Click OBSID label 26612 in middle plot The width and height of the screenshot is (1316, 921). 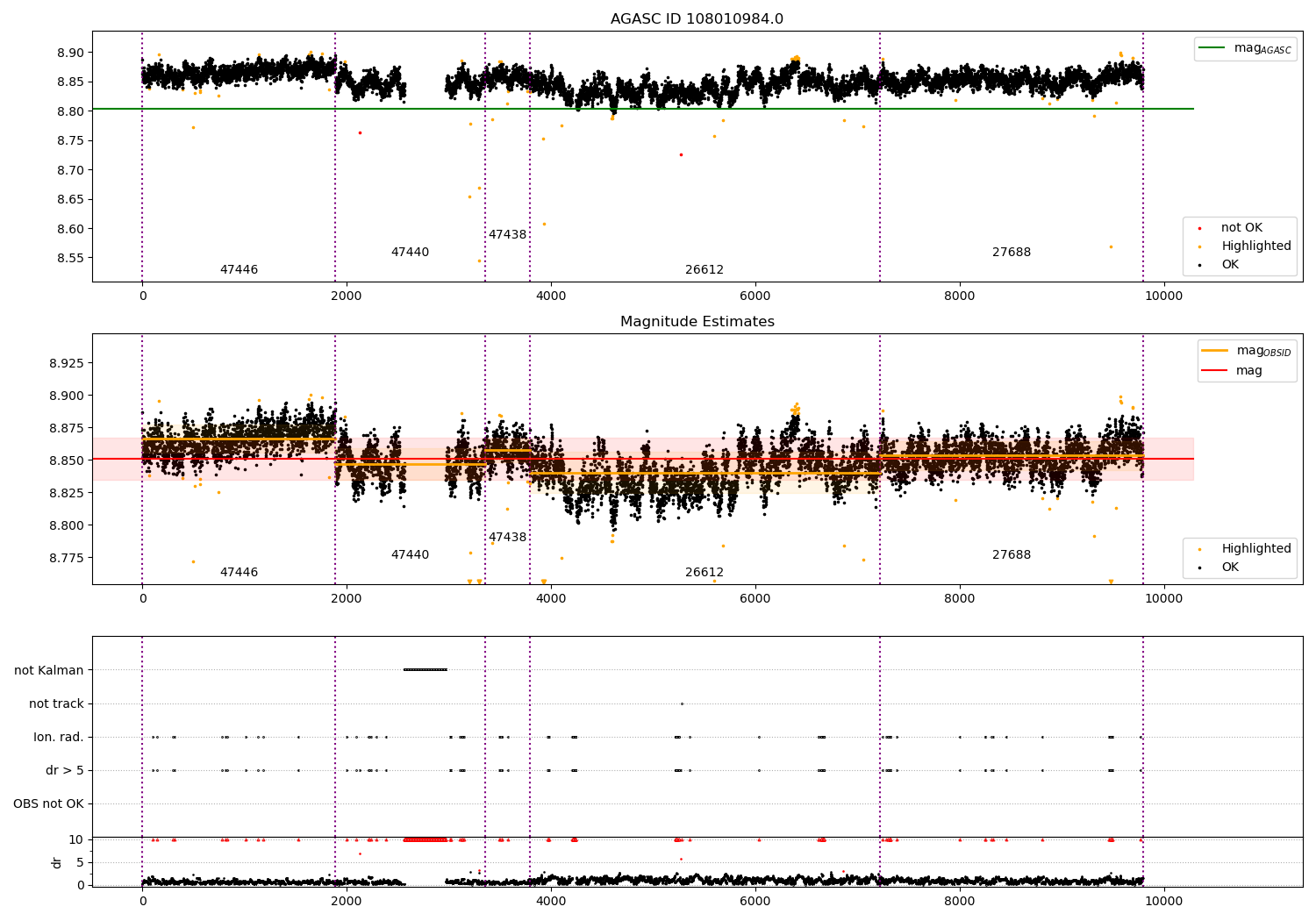click(x=704, y=573)
